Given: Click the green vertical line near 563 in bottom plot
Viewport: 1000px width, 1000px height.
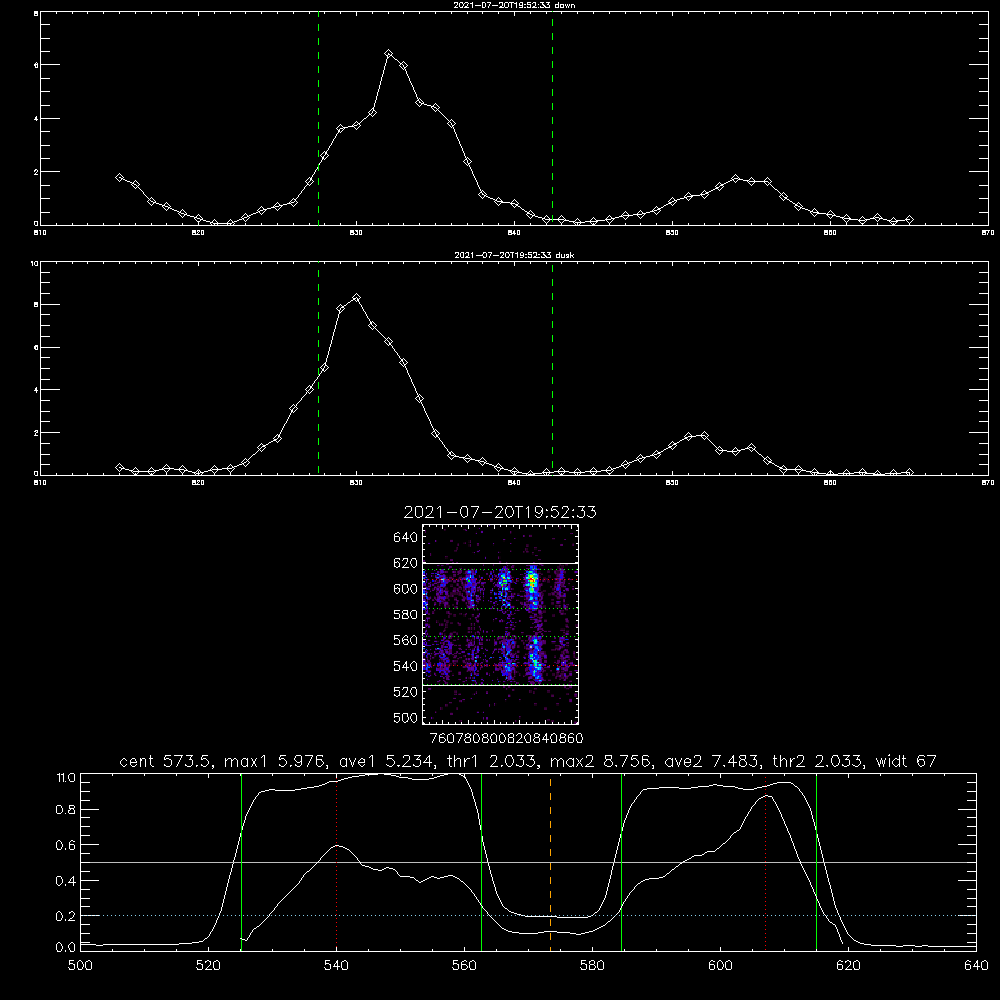Looking at the screenshot, I should (482, 862).
